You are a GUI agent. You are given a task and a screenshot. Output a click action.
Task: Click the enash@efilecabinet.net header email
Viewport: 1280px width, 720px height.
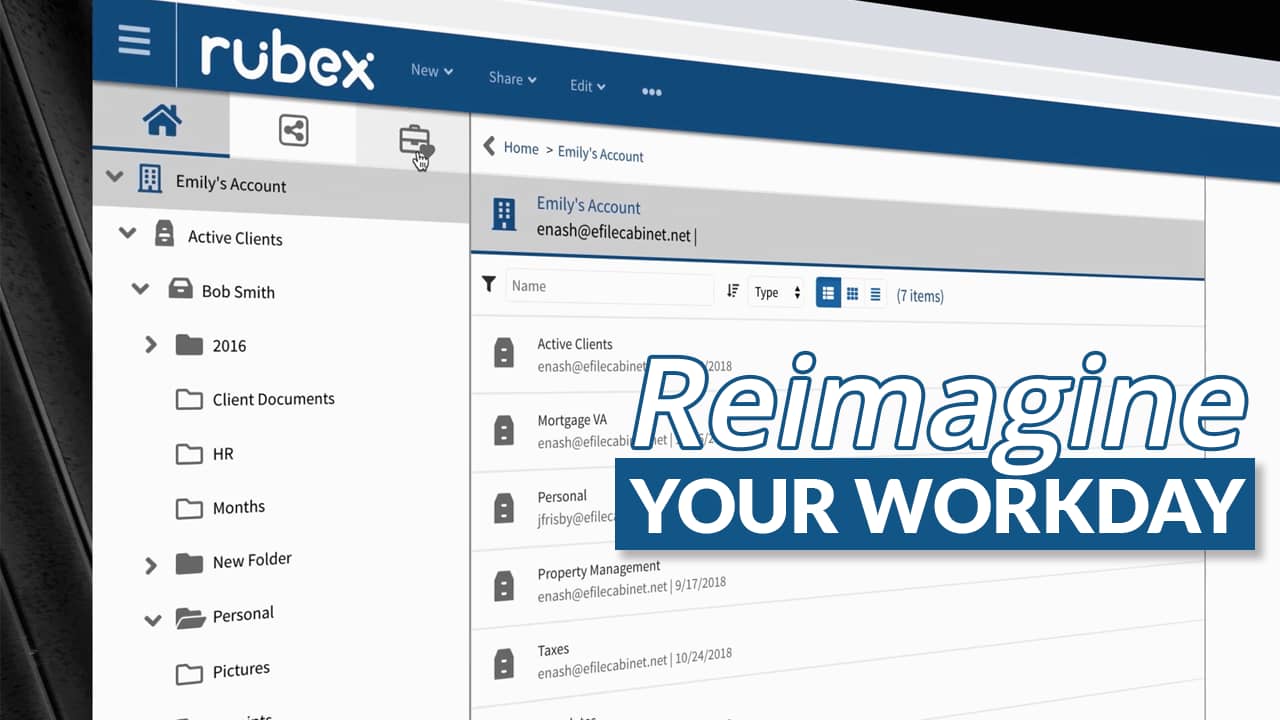coord(614,232)
